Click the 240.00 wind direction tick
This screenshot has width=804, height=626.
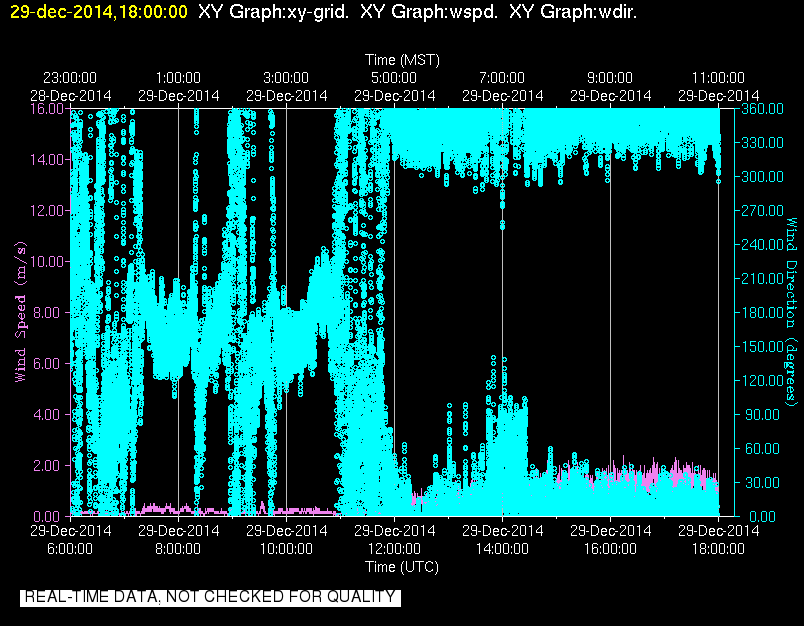point(762,245)
